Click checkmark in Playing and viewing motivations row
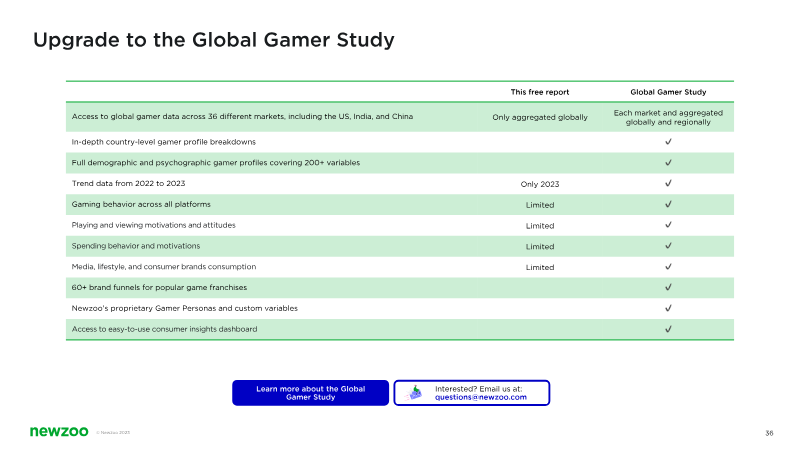Image resolution: width=800 pixels, height=450 pixels. (x=668, y=224)
